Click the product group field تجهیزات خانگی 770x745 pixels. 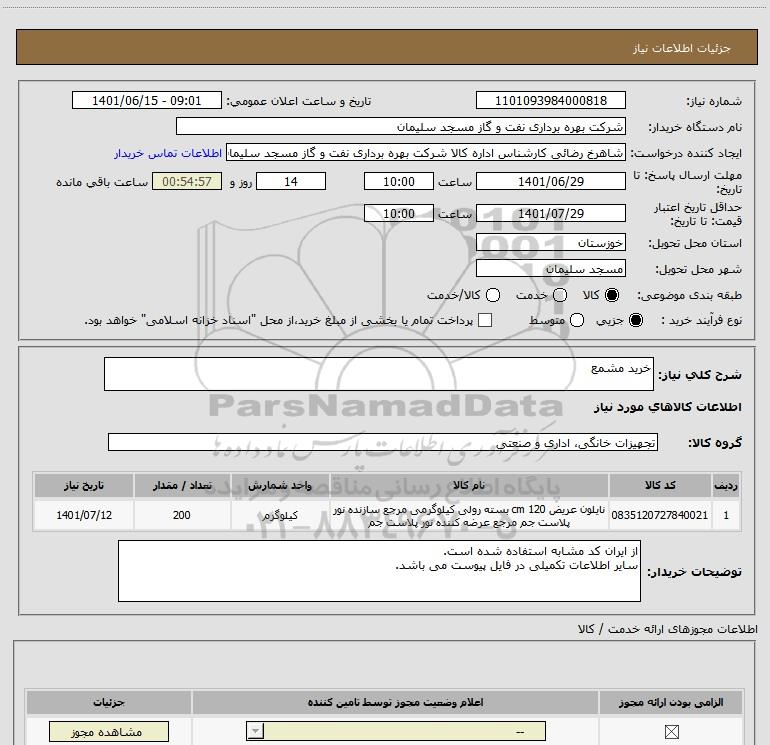coord(383,442)
